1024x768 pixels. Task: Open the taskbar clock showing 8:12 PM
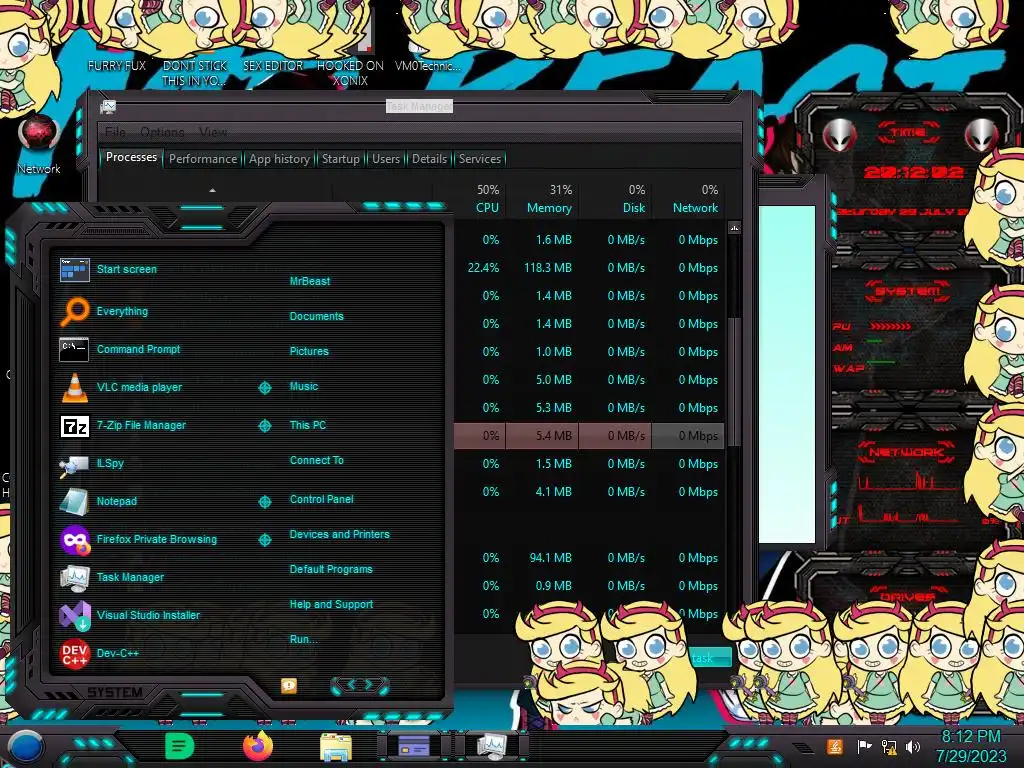970,746
